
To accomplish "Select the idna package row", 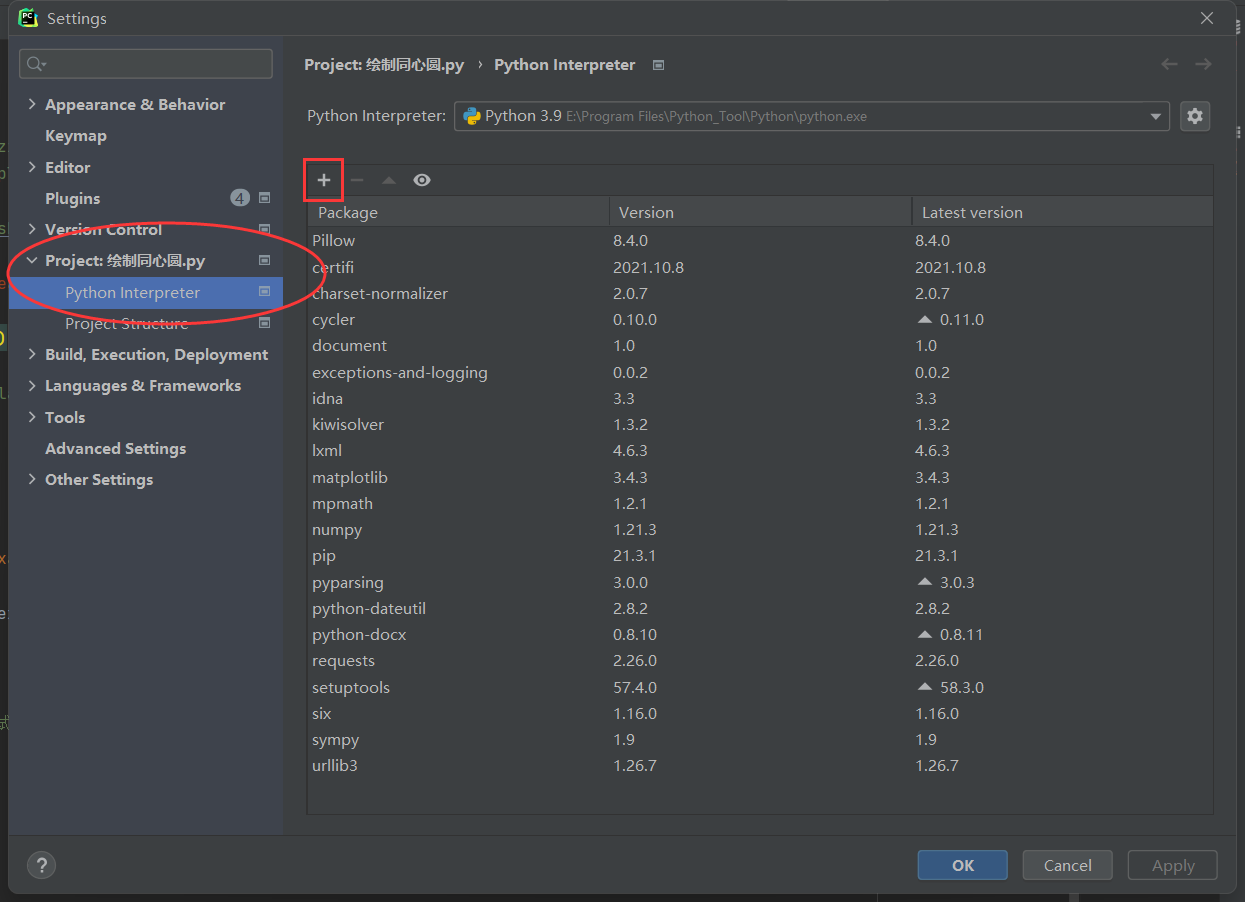I will click(760, 398).
